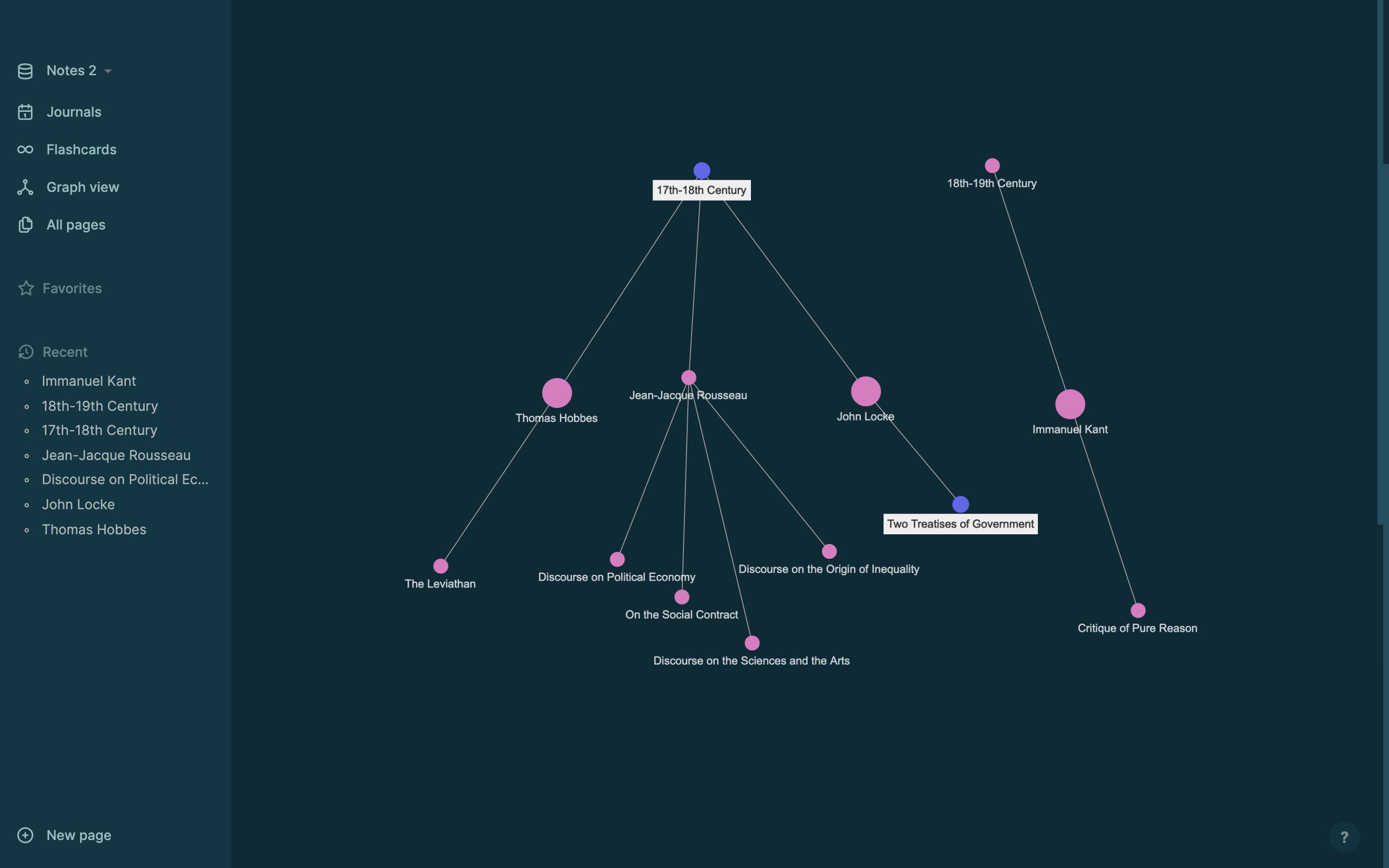Screen dimensions: 1389x868
Task: Select Discourse on the Sciences and Arts node
Action: tap(752, 643)
